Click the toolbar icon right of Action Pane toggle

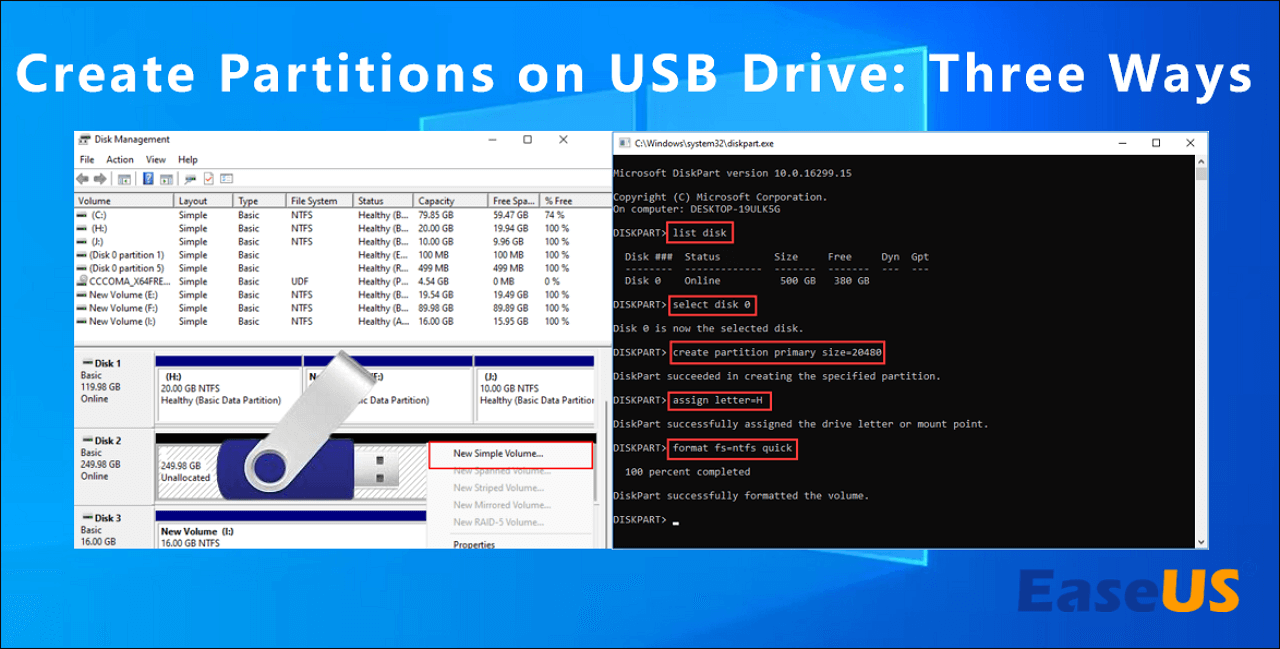[190, 179]
